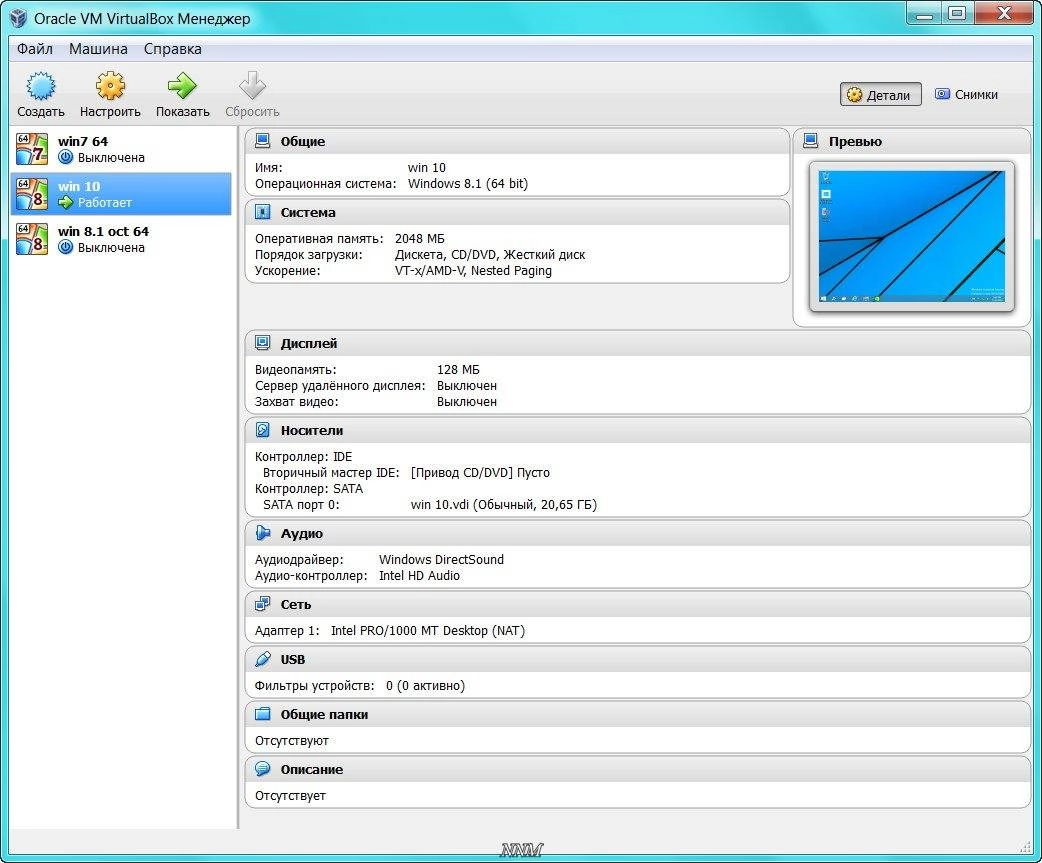The height and width of the screenshot is (863, 1042).
Task: Open the Дисплей section header
Action: tap(637, 343)
